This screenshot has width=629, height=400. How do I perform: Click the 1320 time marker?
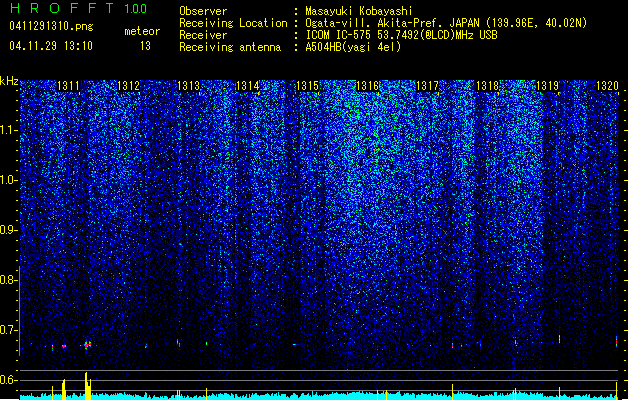coord(607,86)
